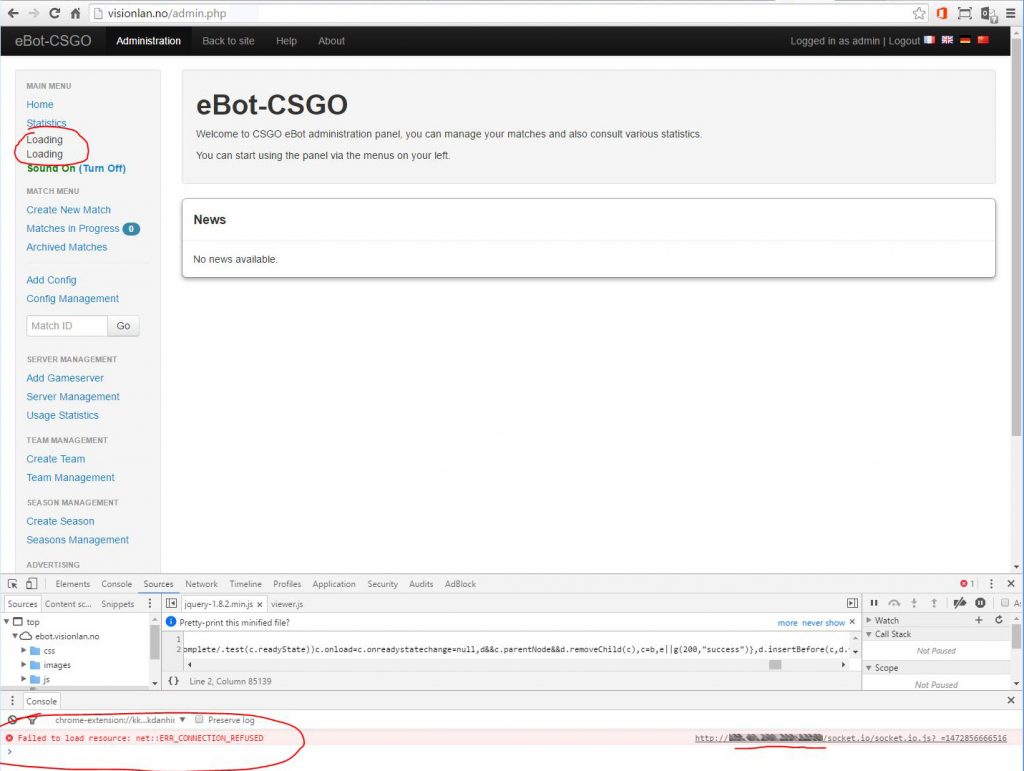Image resolution: width=1024 pixels, height=771 pixels.
Task: Open console filter funnel icon
Action: pos(33,719)
